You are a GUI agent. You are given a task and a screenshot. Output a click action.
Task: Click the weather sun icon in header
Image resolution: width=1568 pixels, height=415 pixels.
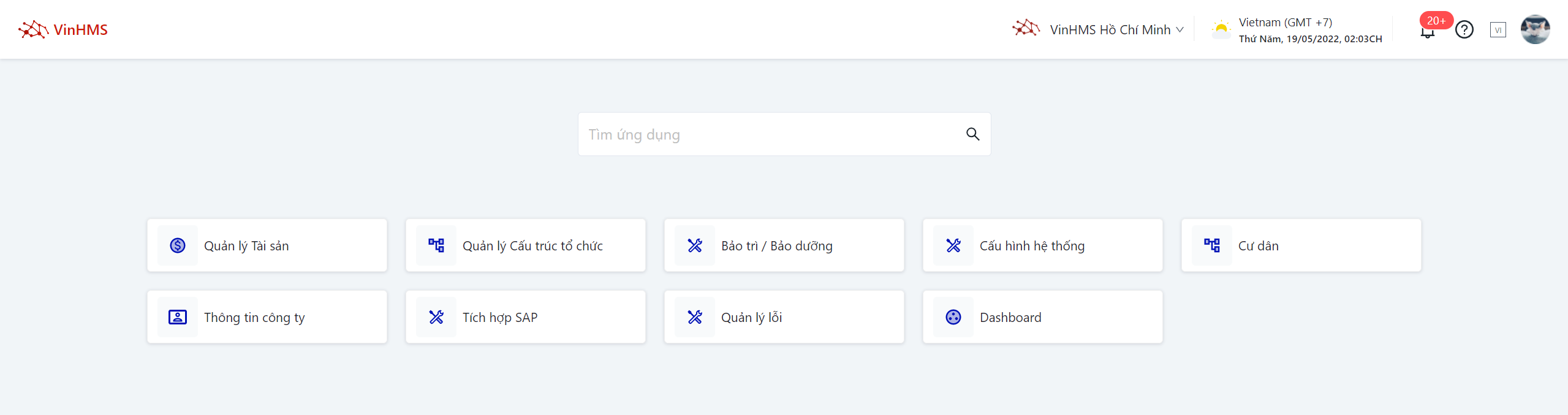(1221, 29)
